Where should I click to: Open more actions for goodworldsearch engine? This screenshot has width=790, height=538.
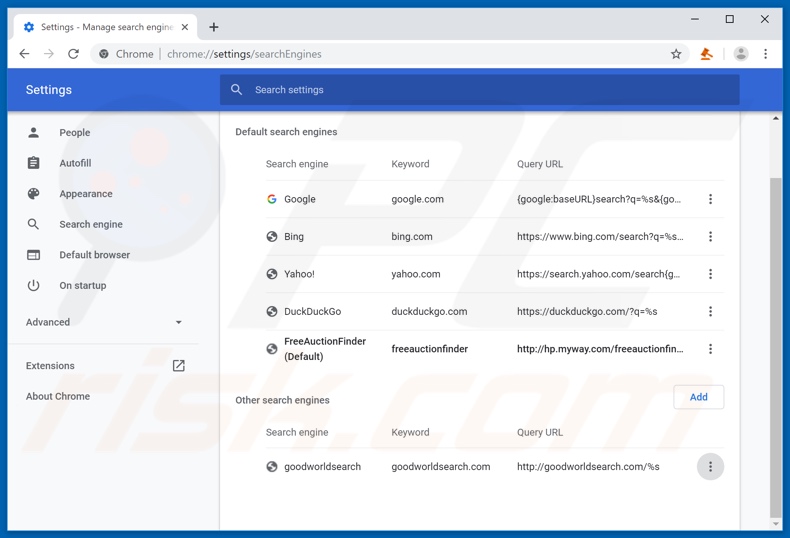point(710,466)
